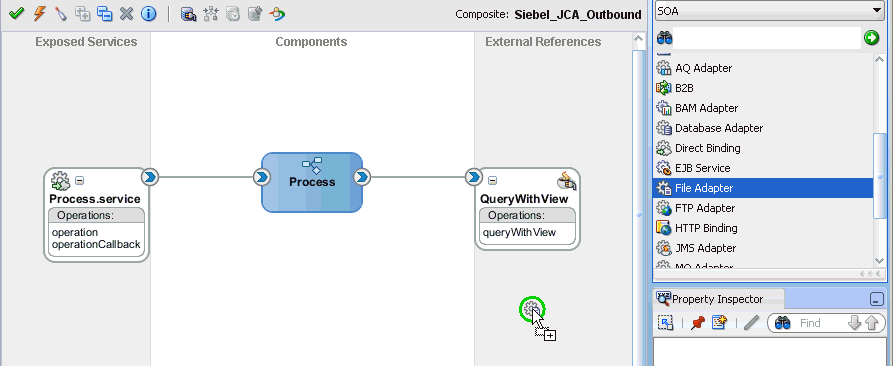Viewport: 893px width, 366px height.
Task: Collapse the QueryWithView reference minus button
Action: coord(493,180)
